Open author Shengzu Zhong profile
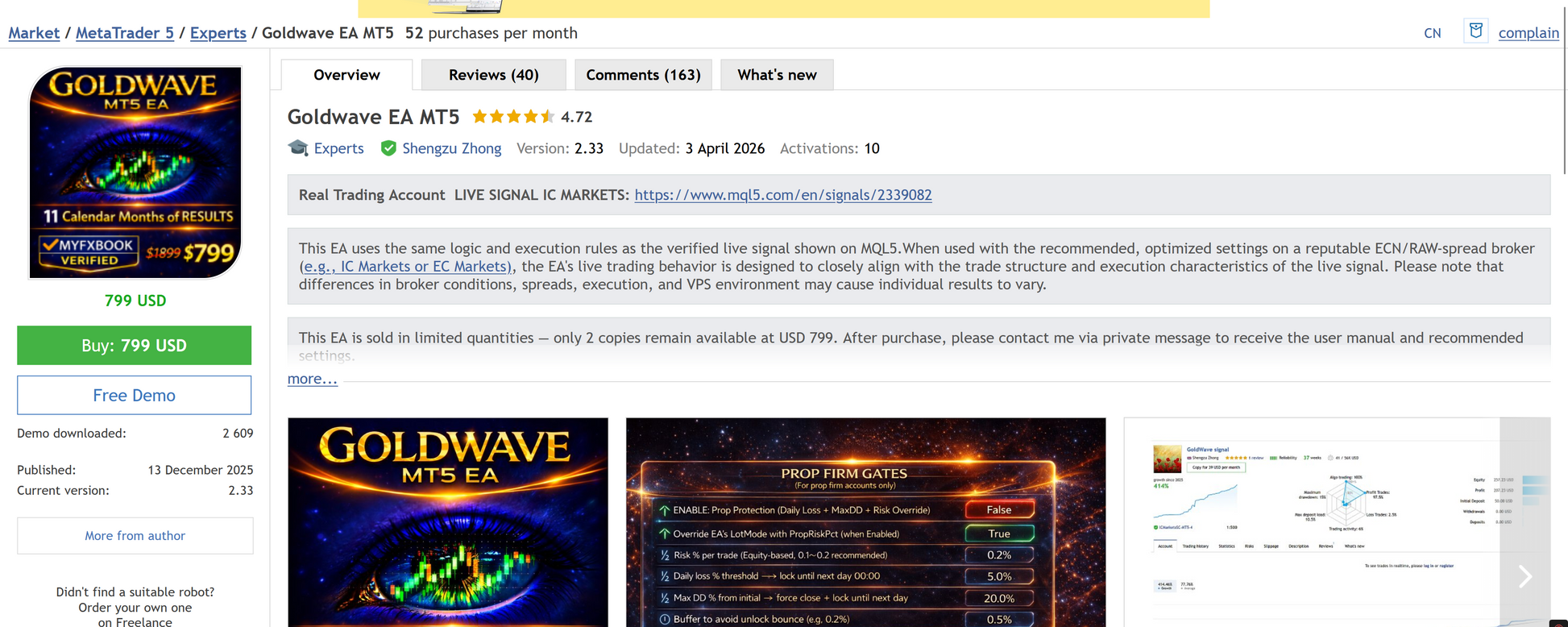 pyautogui.click(x=451, y=148)
